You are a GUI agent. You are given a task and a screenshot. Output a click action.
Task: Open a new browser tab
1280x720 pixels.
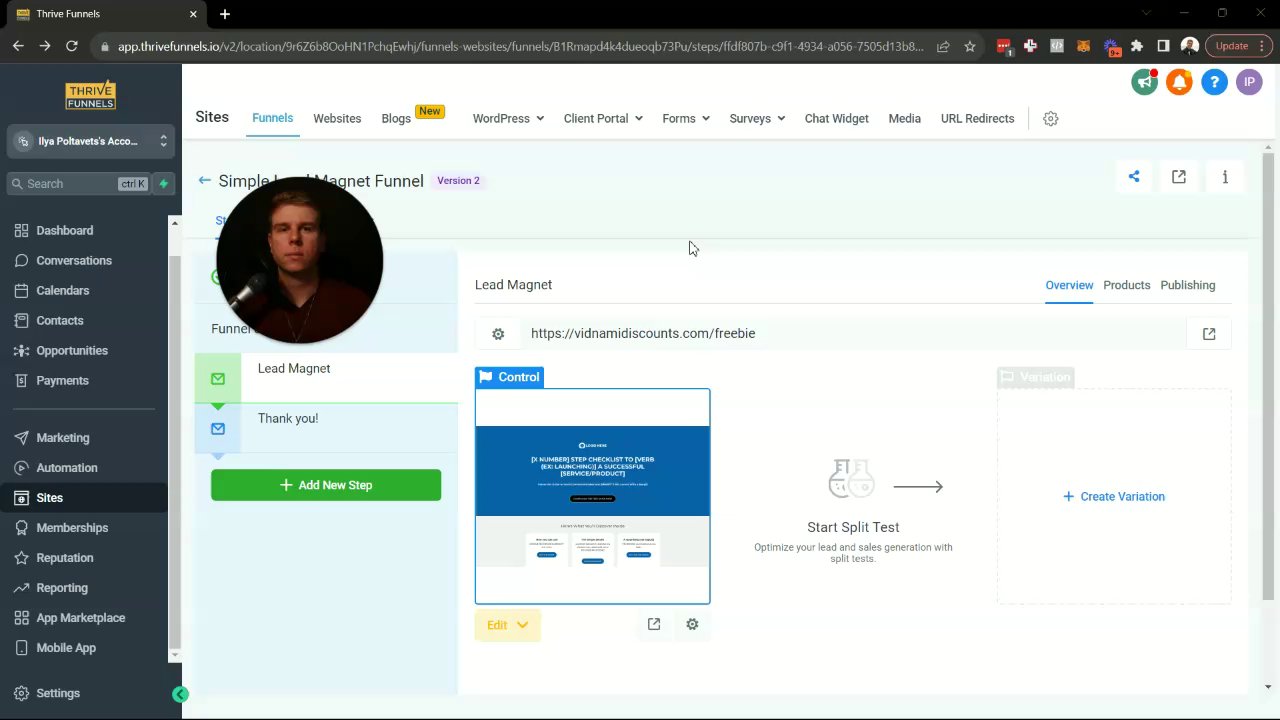click(x=225, y=14)
